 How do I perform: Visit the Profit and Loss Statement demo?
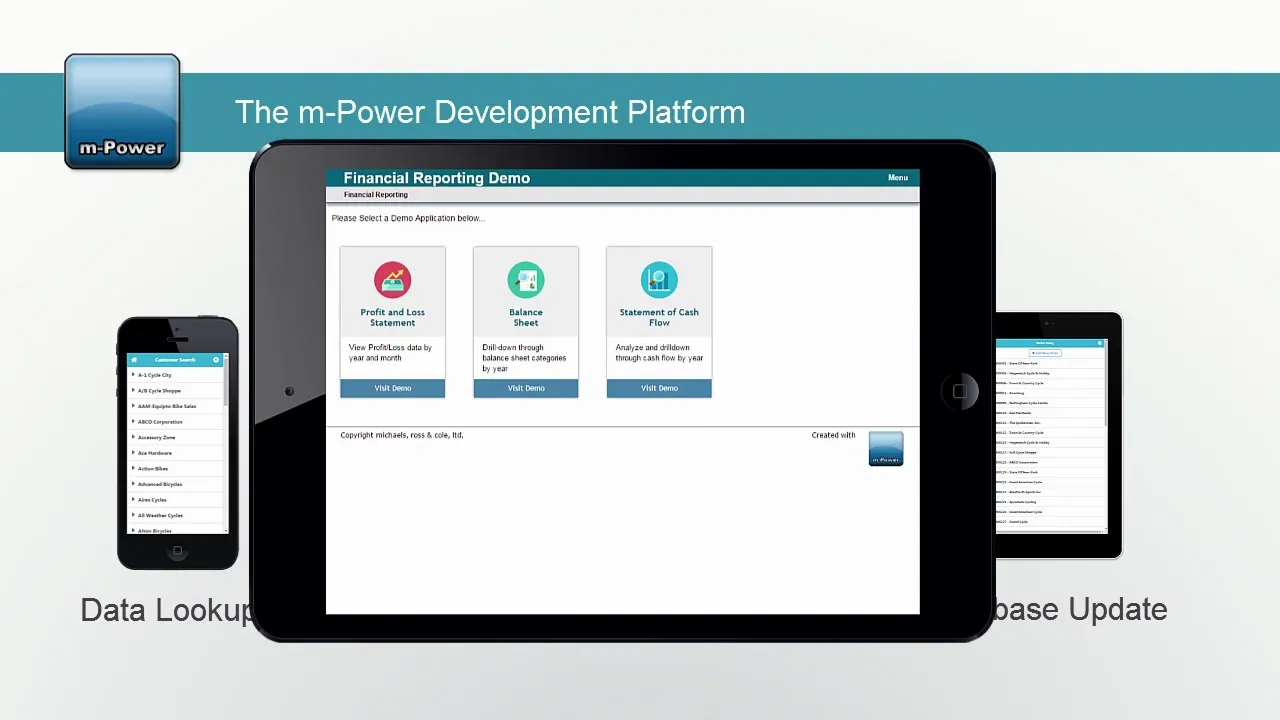click(393, 388)
